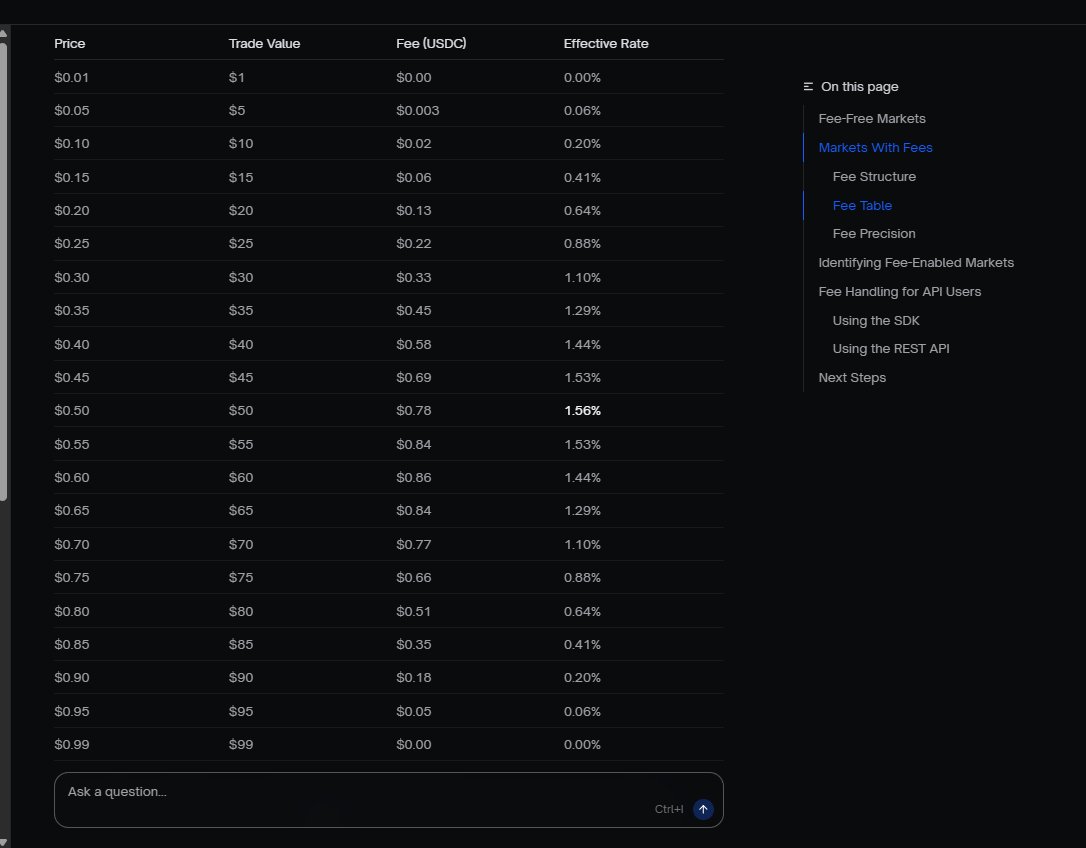Click the vertical scrollbar thumb
This screenshot has height=848, width=1086.
3,271
